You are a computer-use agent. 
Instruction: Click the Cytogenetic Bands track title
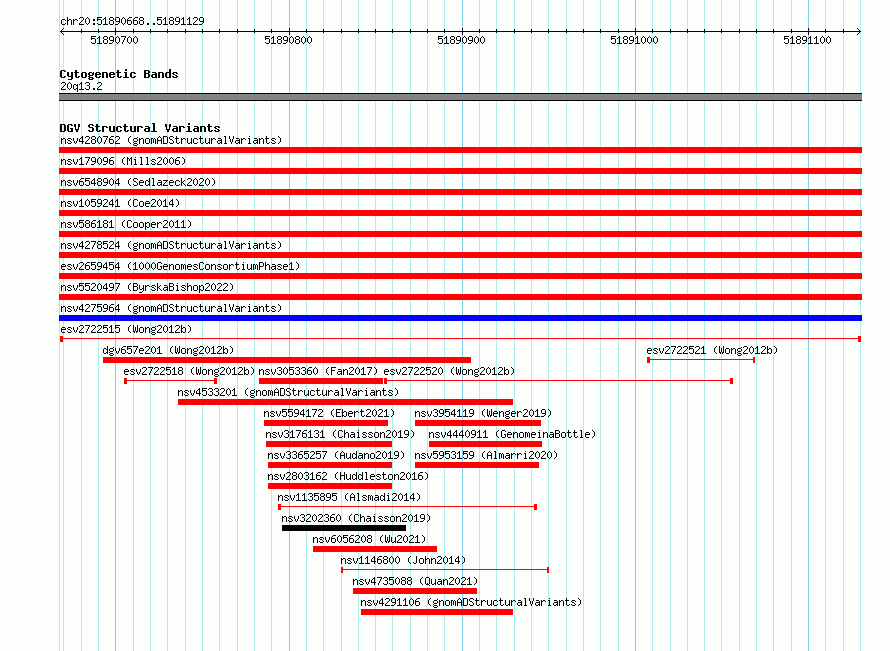tap(119, 74)
